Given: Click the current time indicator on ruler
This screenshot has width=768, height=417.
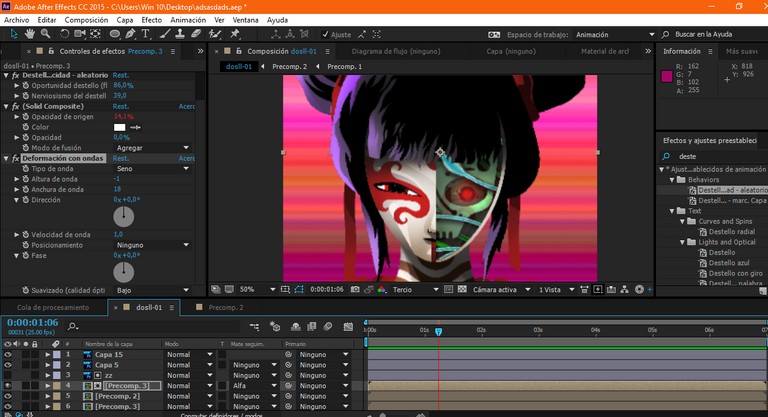Looking at the screenshot, I should coord(438,332).
